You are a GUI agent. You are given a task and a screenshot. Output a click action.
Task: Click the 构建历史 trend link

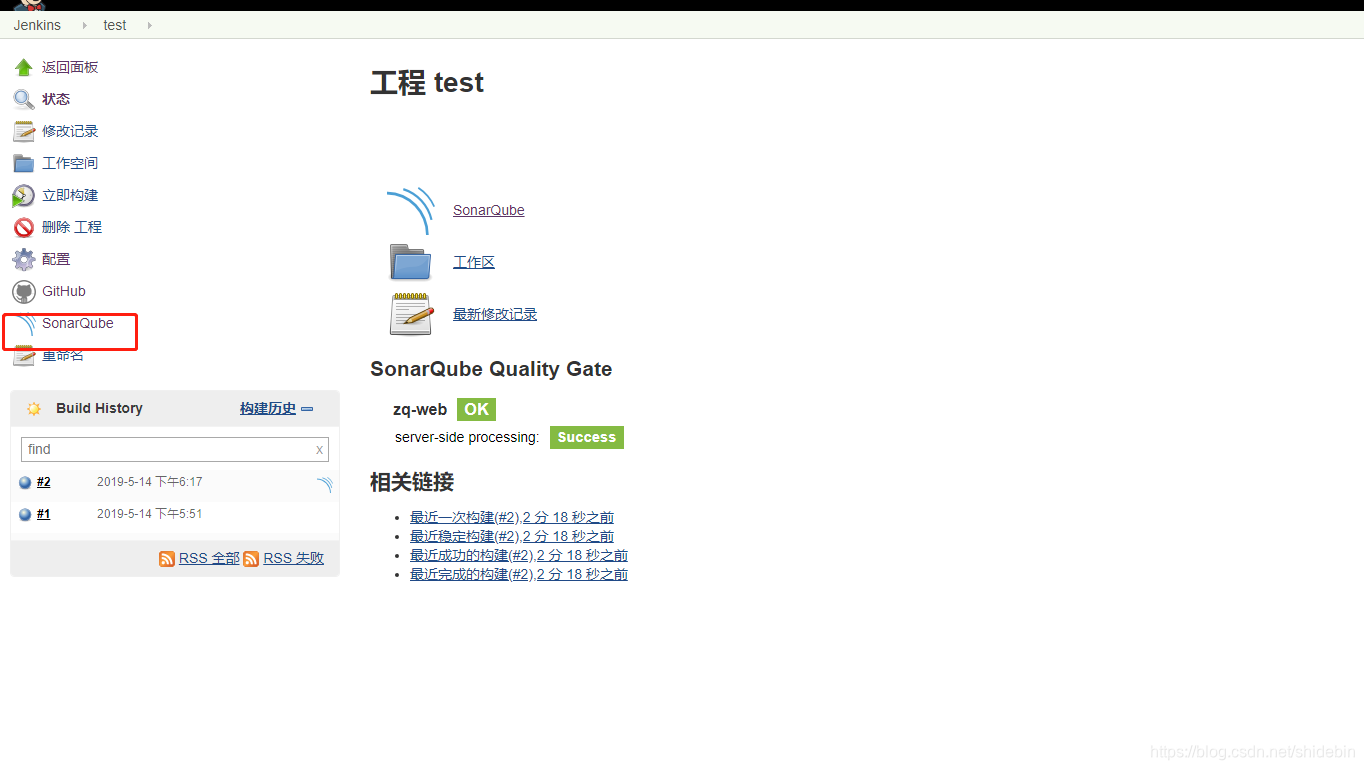(268, 408)
